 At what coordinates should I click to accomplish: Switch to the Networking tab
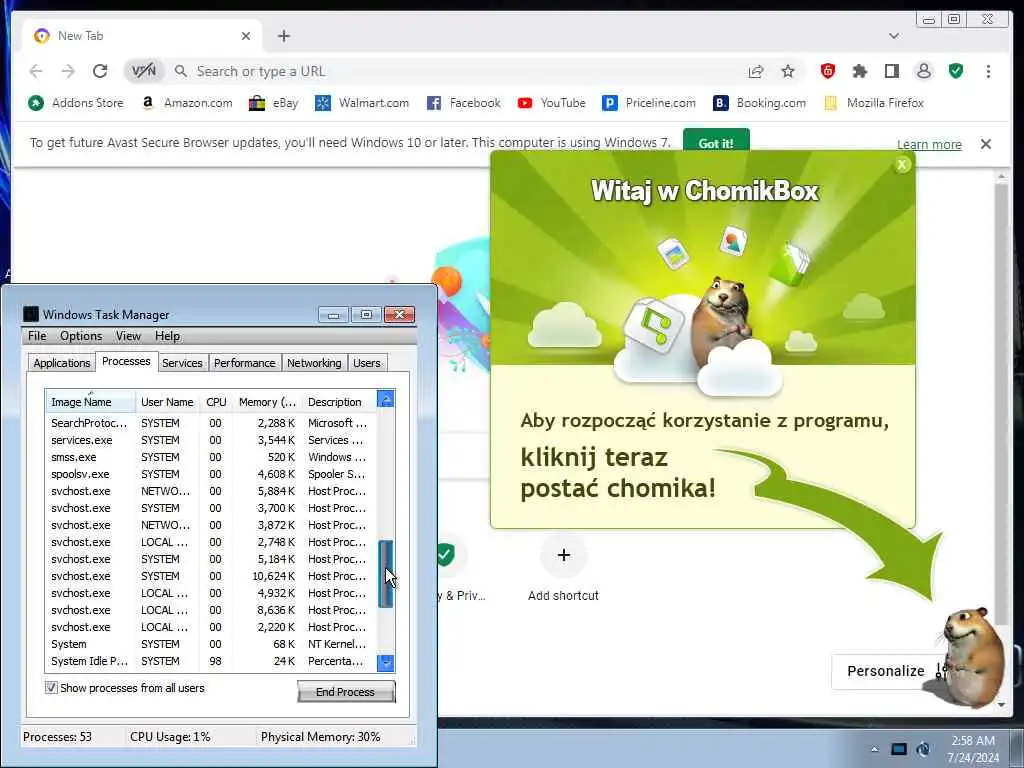pos(314,363)
